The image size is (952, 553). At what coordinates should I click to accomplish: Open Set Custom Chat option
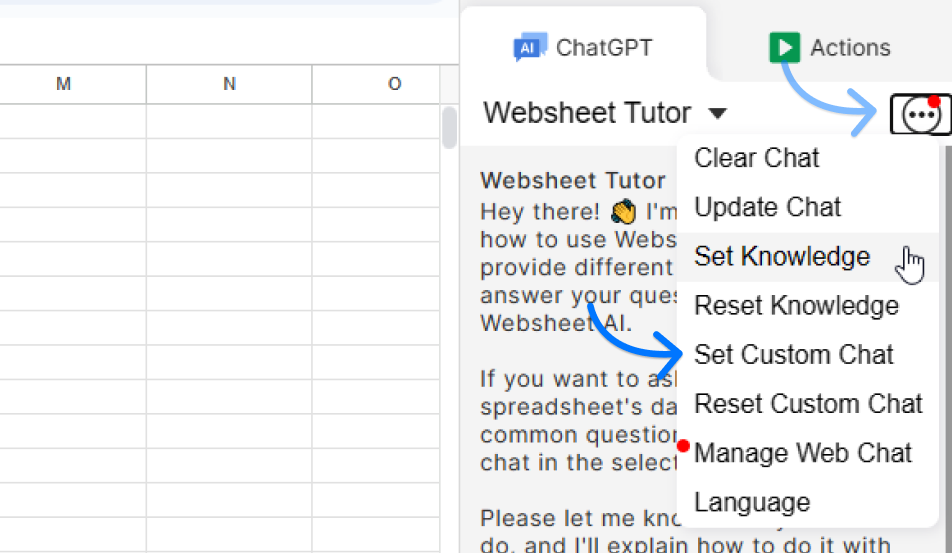[x=794, y=354]
